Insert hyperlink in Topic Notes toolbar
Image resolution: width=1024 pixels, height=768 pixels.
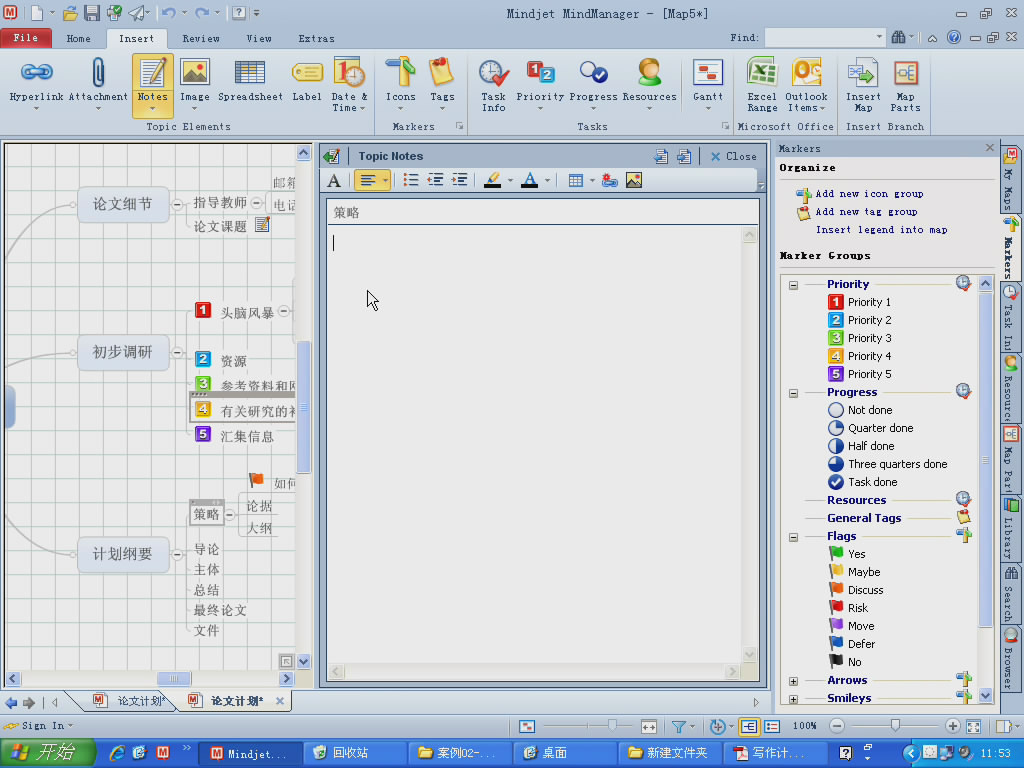click(x=609, y=180)
